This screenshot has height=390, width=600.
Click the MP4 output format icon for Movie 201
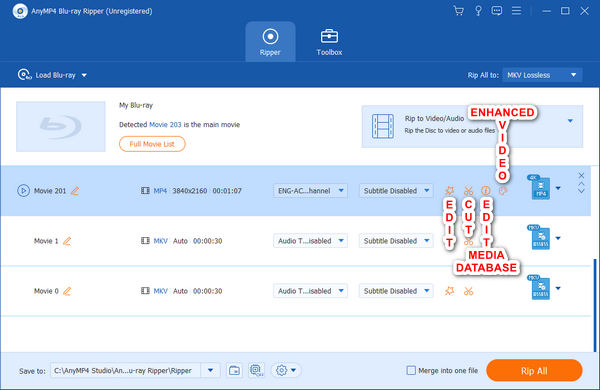(x=539, y=187)
